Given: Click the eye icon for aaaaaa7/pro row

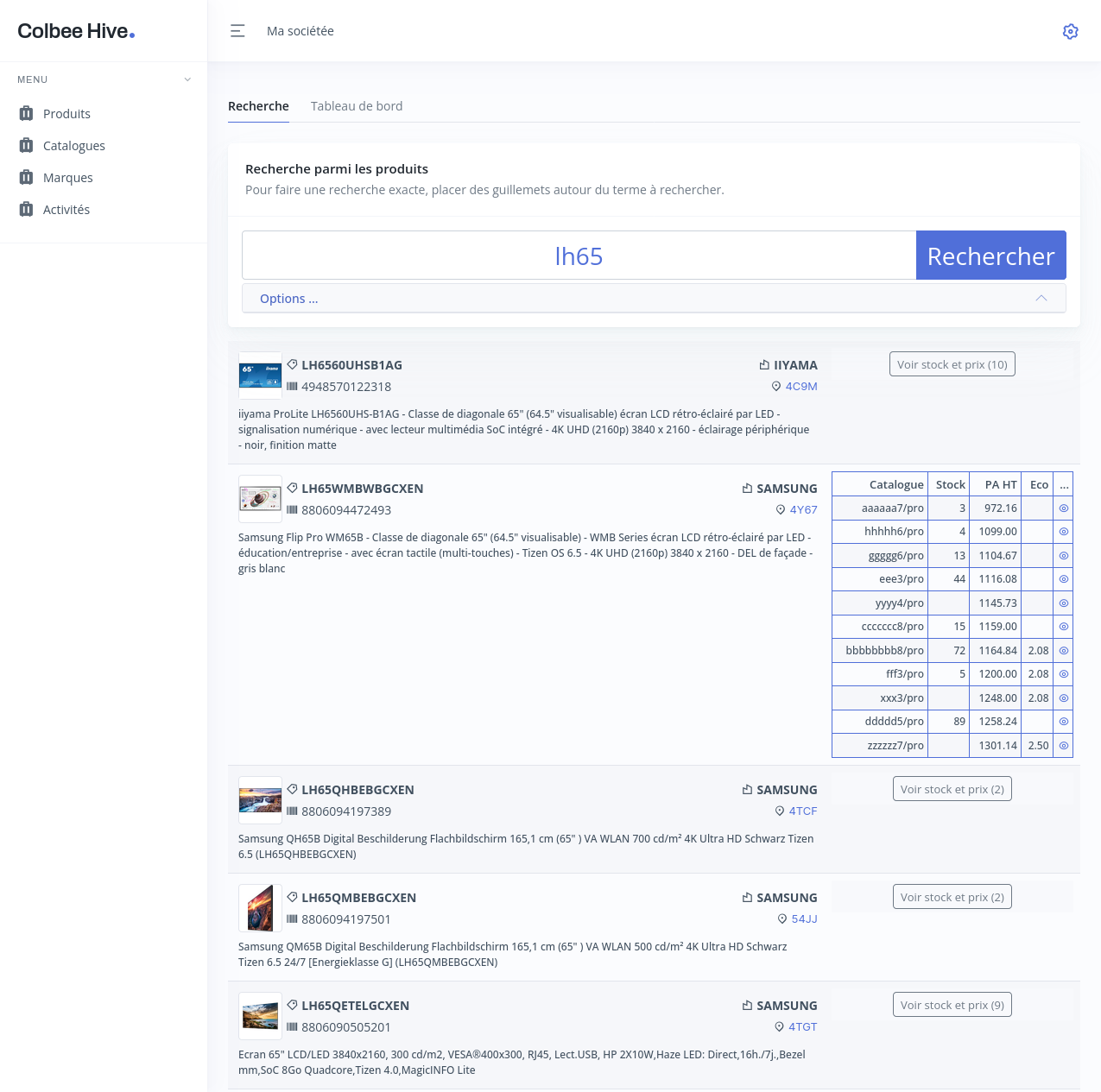Looking at the screenshot, I should (1064, 508).
